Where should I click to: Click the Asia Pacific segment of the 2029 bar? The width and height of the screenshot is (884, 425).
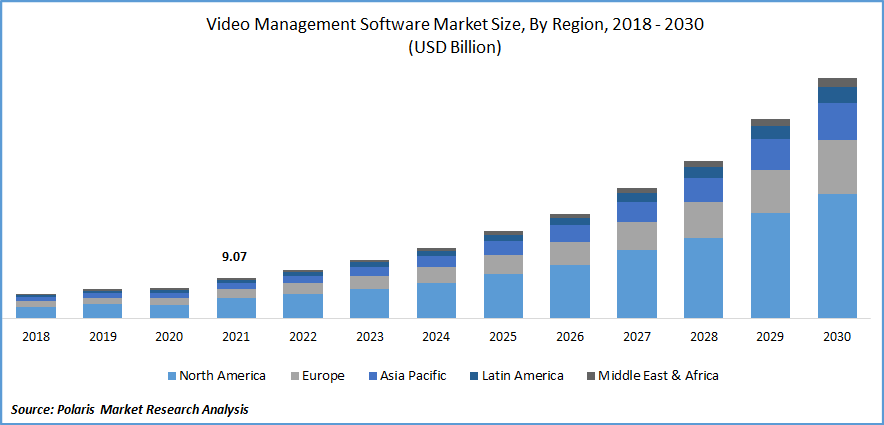(770, 155)
